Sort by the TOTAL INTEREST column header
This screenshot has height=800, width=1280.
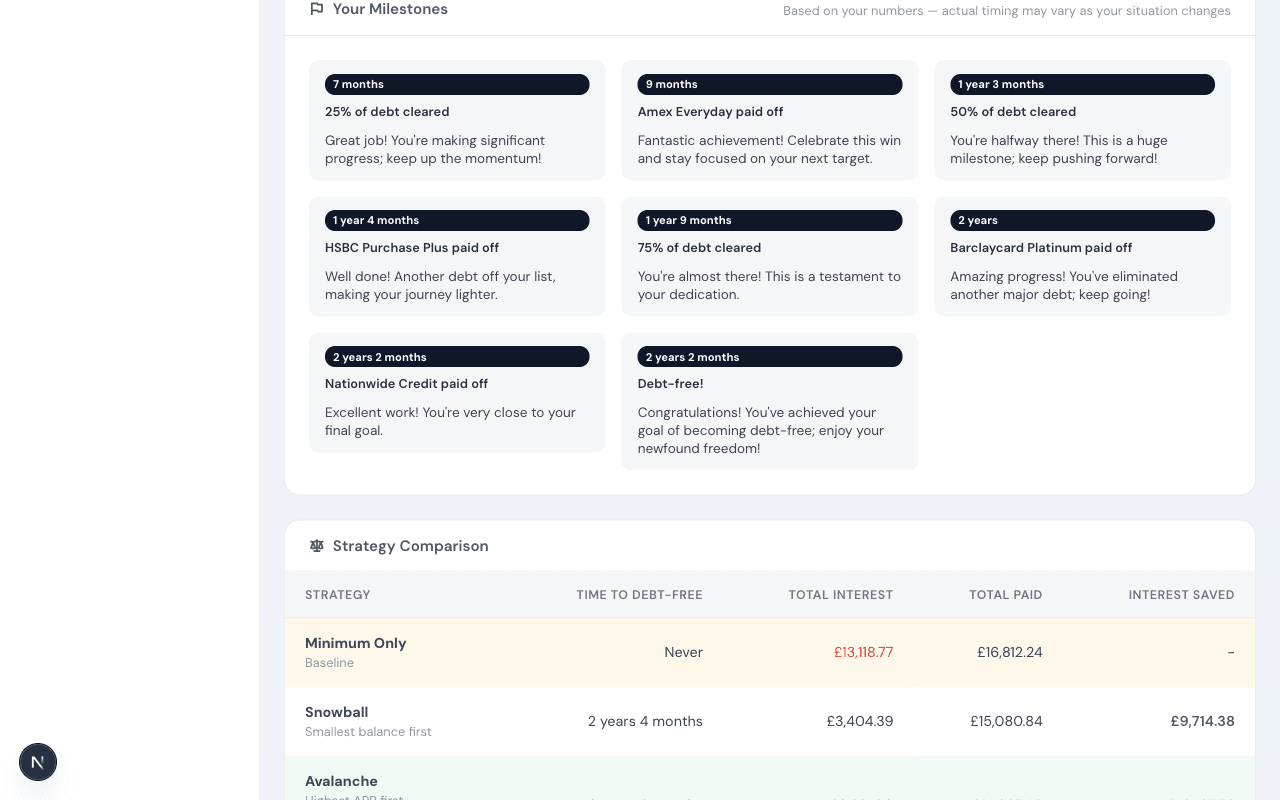[840, 594]
